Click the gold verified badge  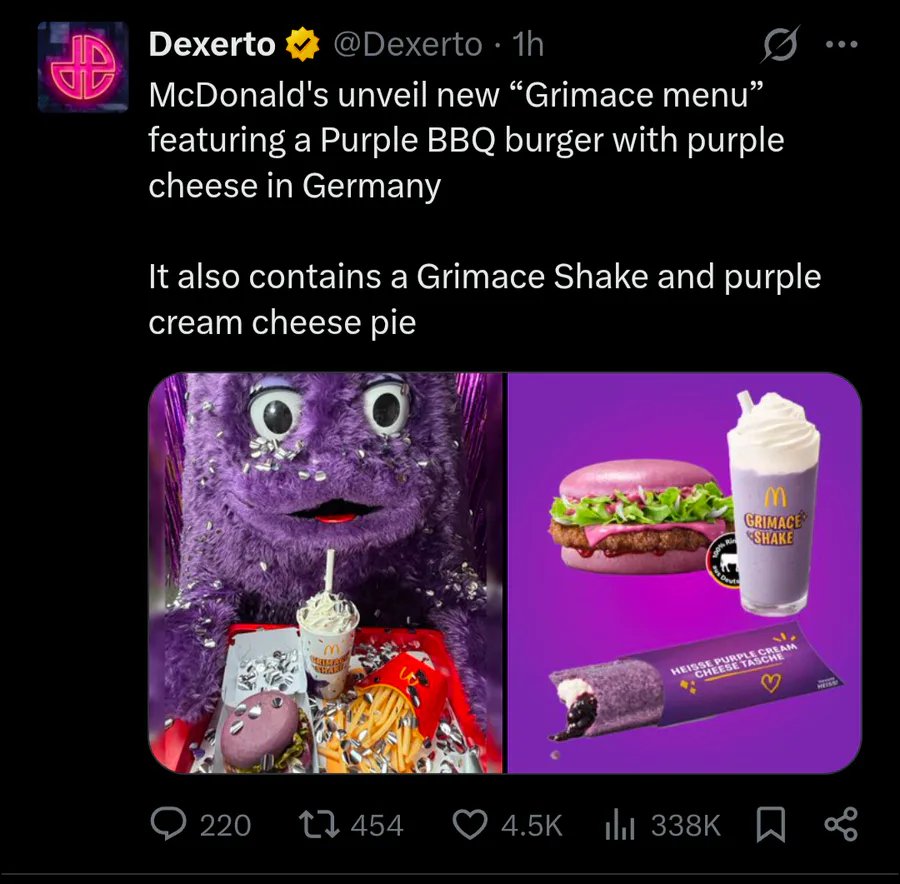303,45
